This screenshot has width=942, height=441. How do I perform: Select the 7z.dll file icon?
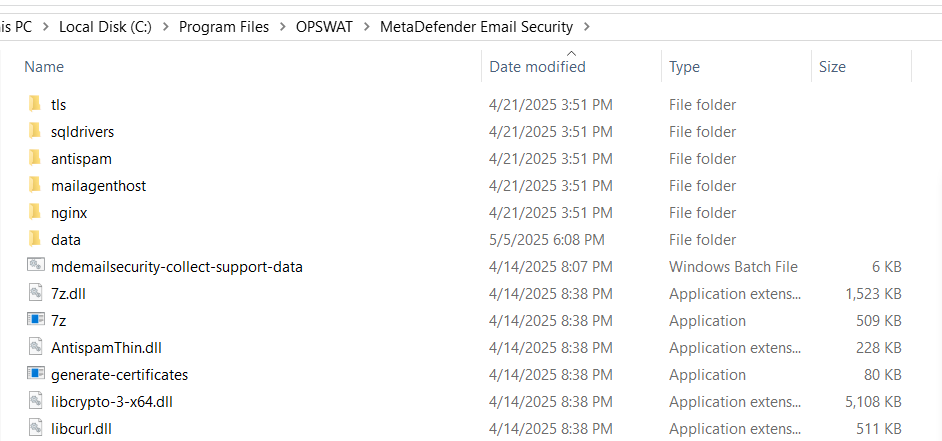tap(36, 293)
